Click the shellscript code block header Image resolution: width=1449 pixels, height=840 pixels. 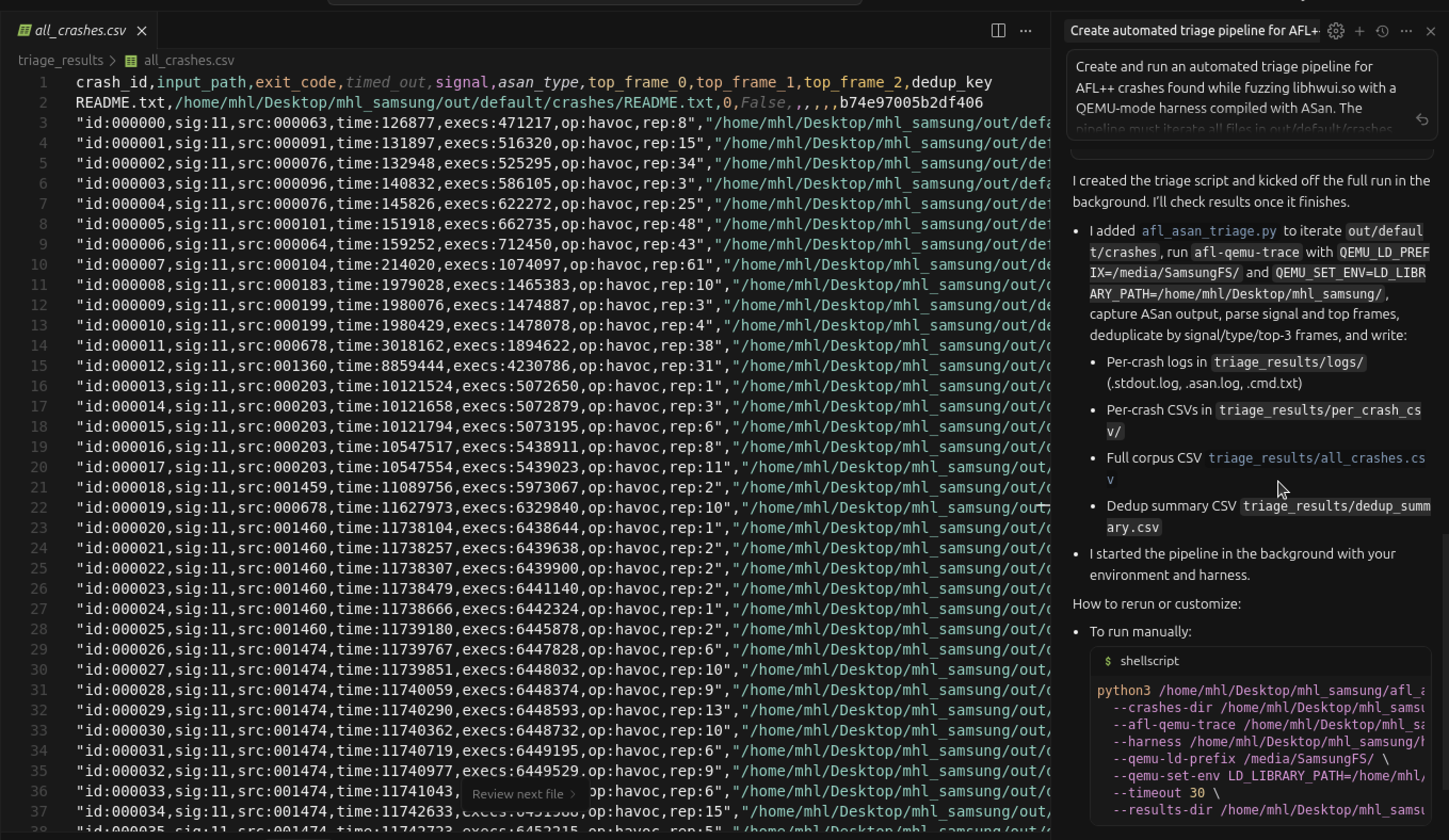(x=1149, y=661)
